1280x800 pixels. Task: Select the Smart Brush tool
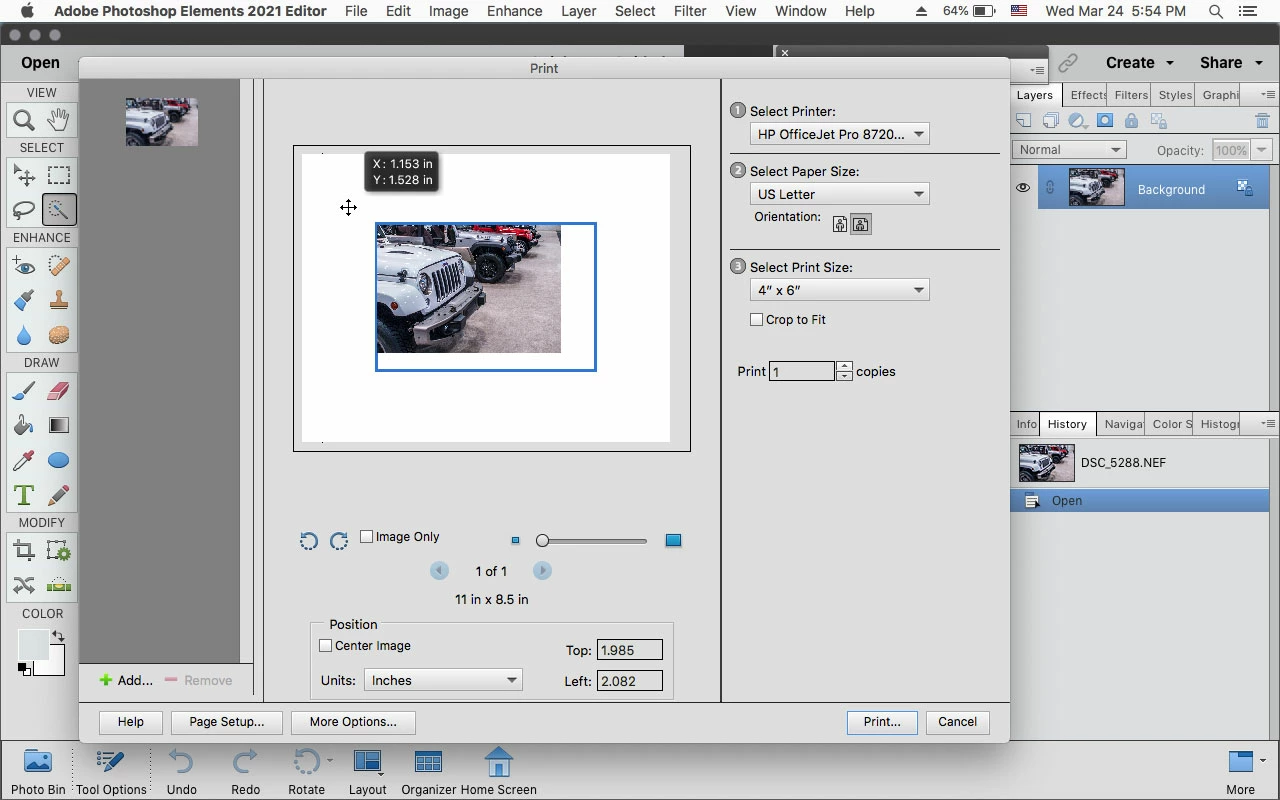24,300
